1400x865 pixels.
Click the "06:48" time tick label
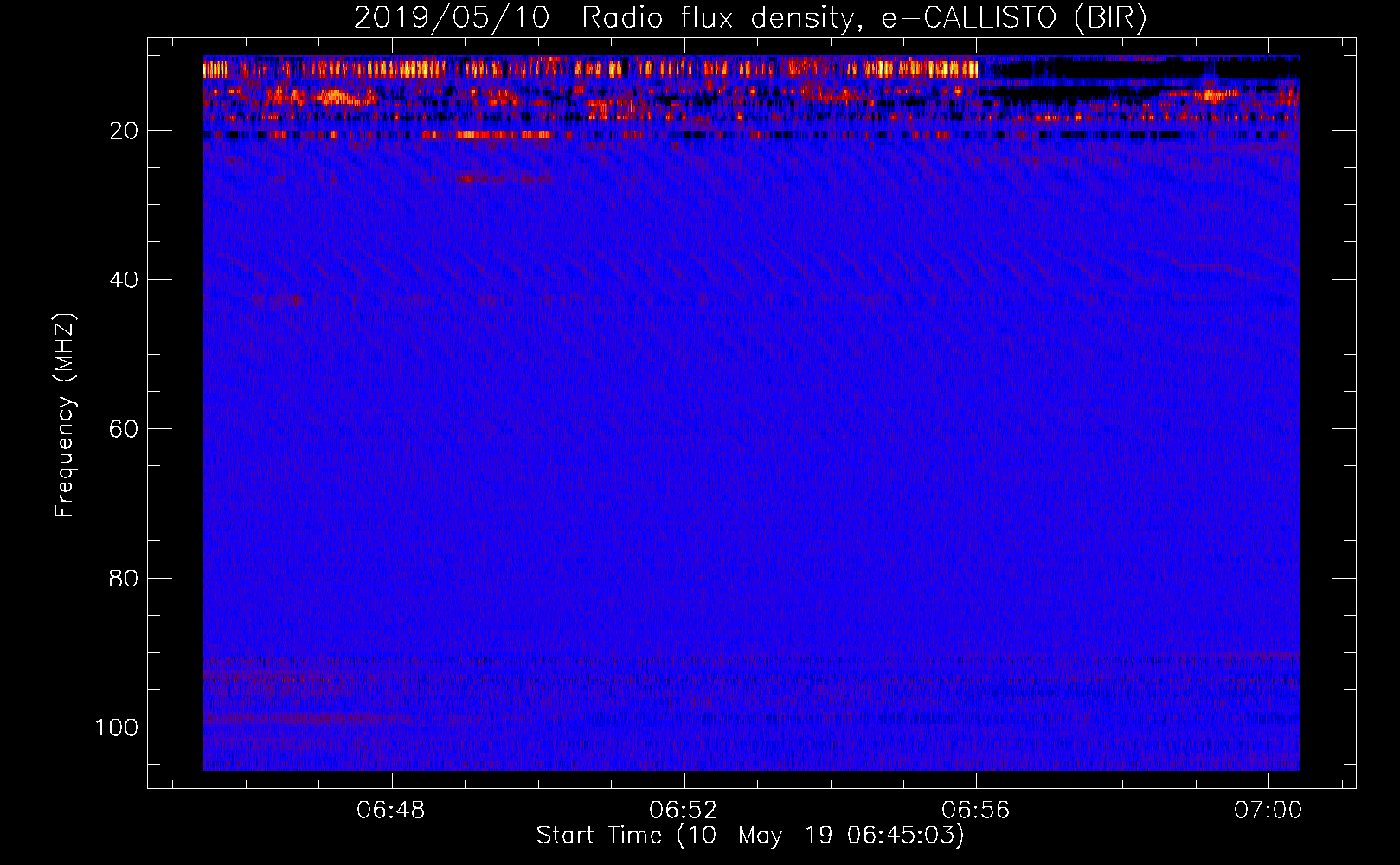[x=391, y=810]
